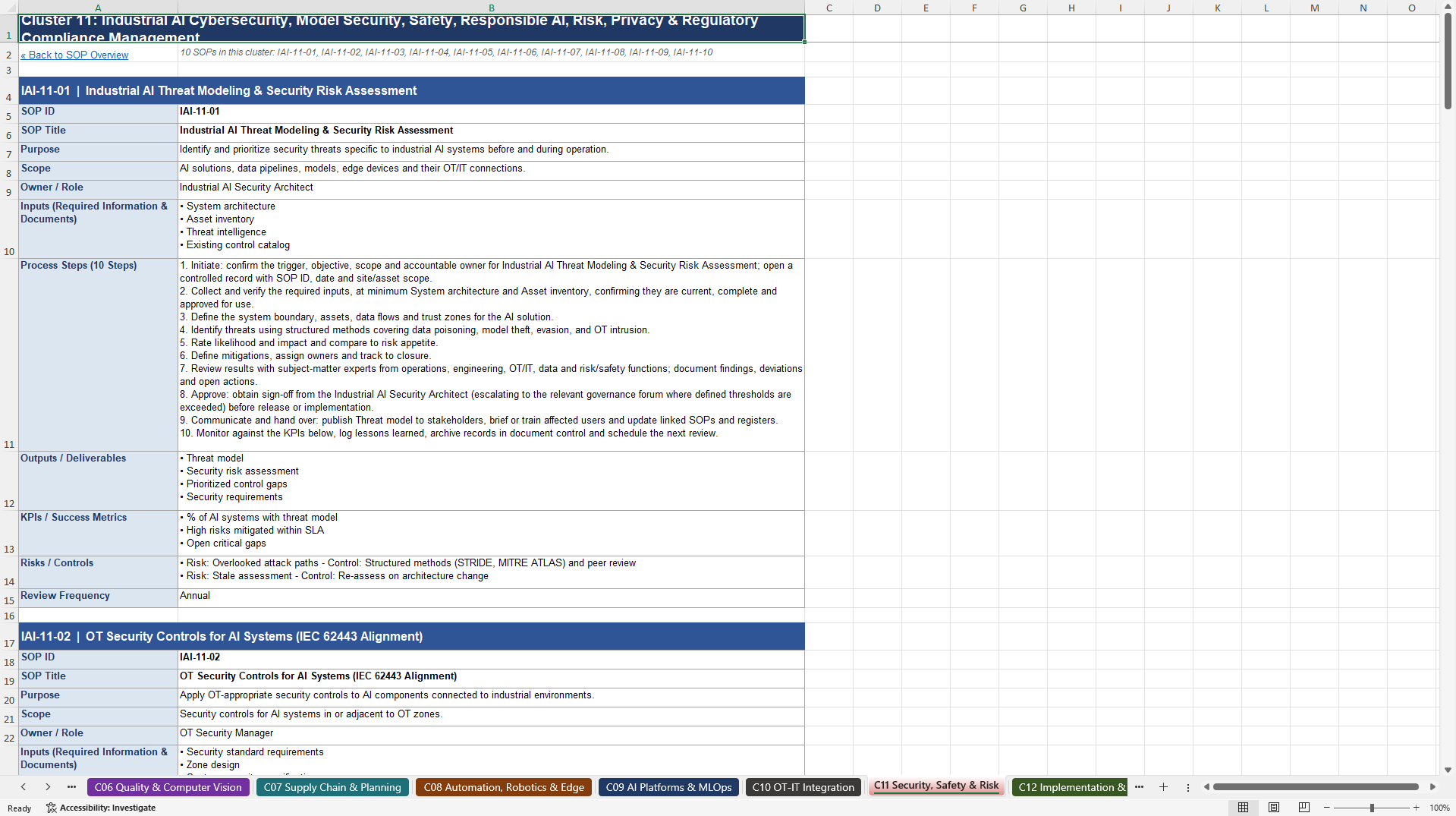The width and height of the screenshot is (1456, 816).
Task: Open C10 OT-IT Integration sheet
Action: coord(803,787)
